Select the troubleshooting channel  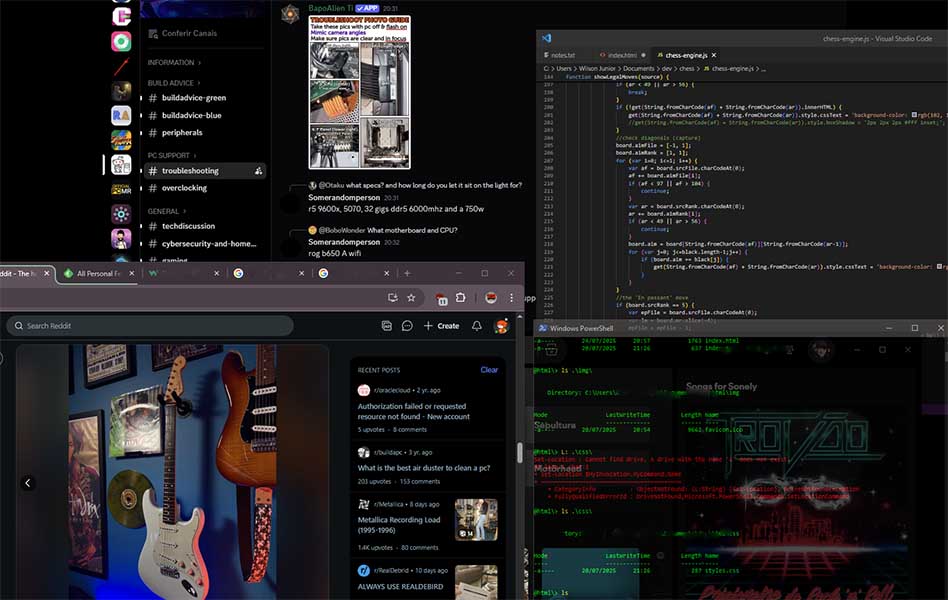[x=205, y=171]
